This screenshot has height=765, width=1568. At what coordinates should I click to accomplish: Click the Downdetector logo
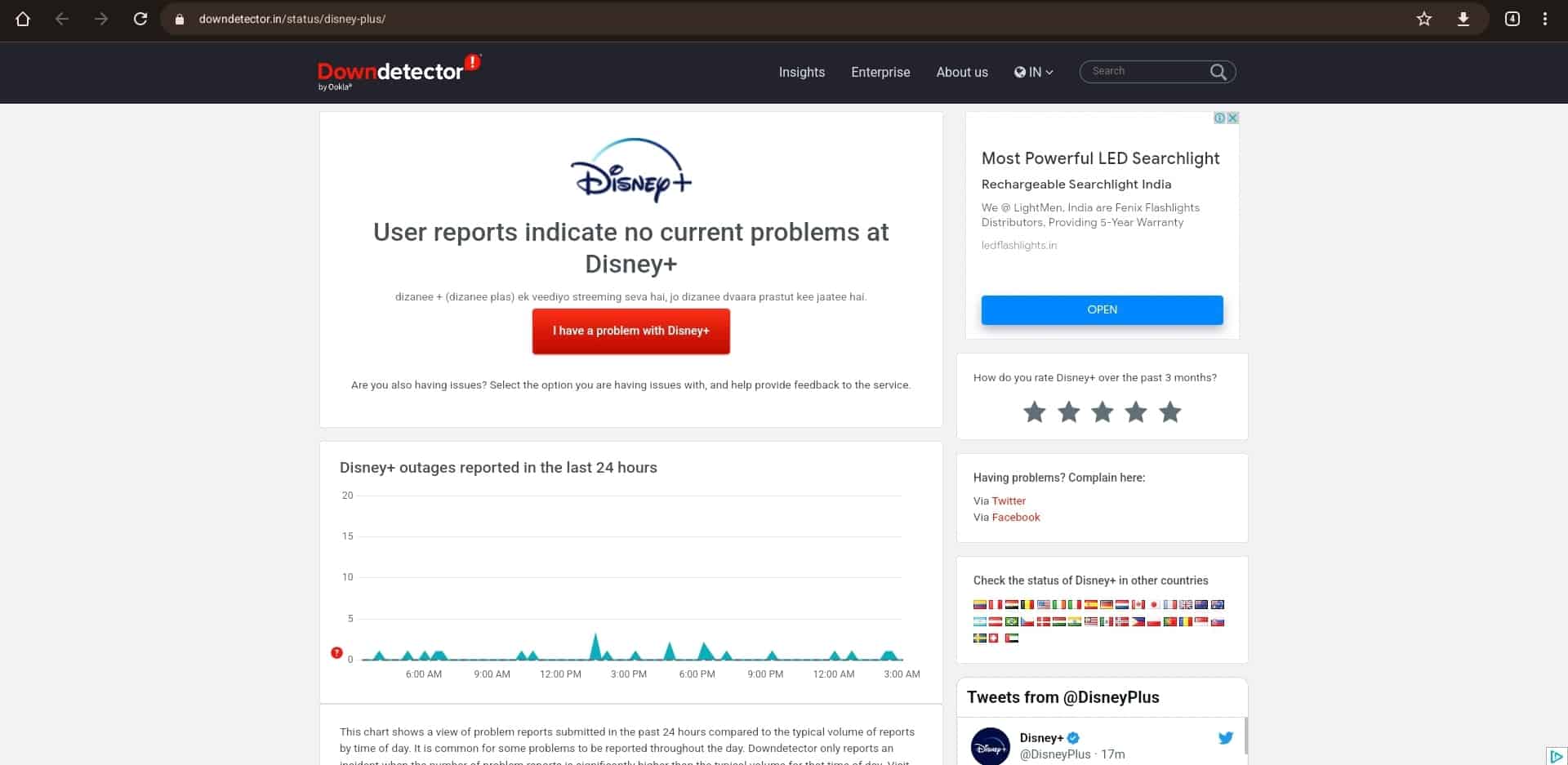tap(399, 72)
